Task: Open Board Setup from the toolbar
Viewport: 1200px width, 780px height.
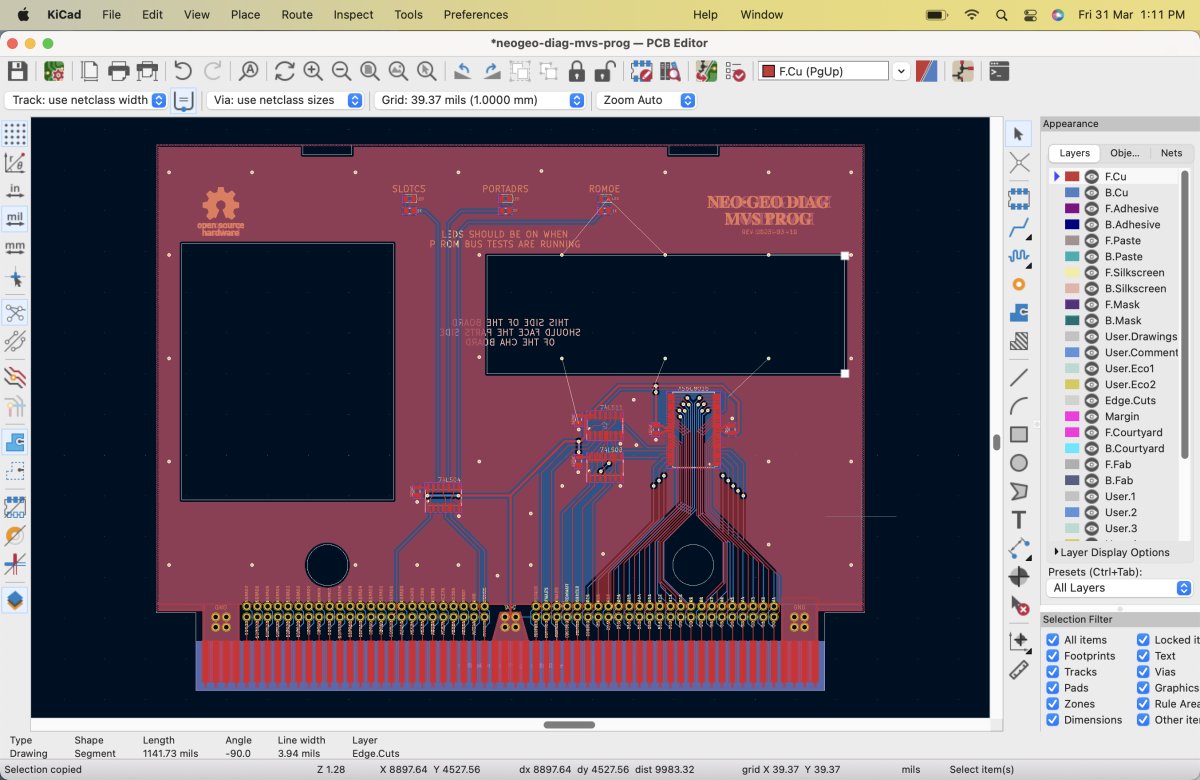Action: tap(53, 71)
